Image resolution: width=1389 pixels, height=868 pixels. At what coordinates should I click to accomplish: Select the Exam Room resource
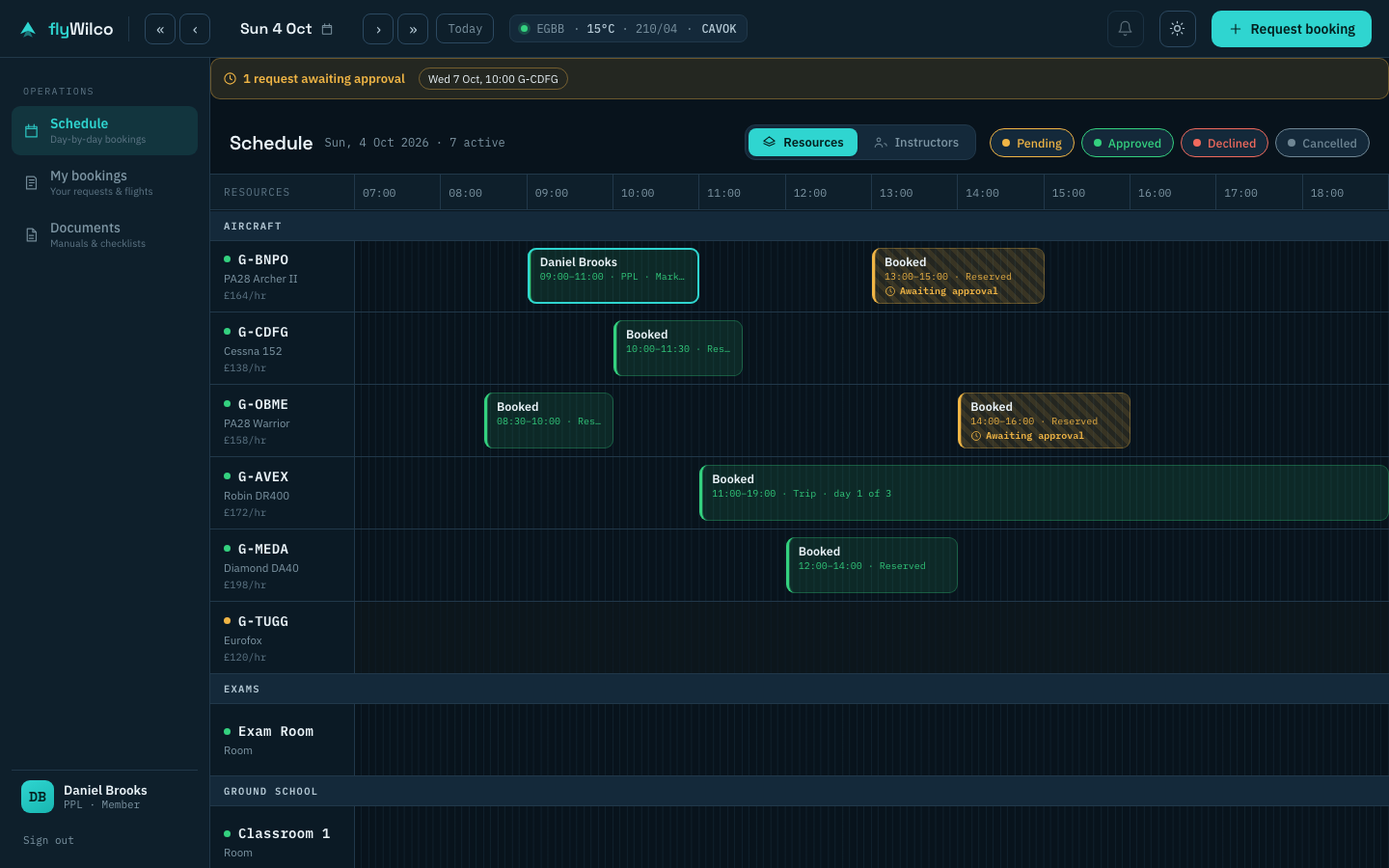pos(282,740)
